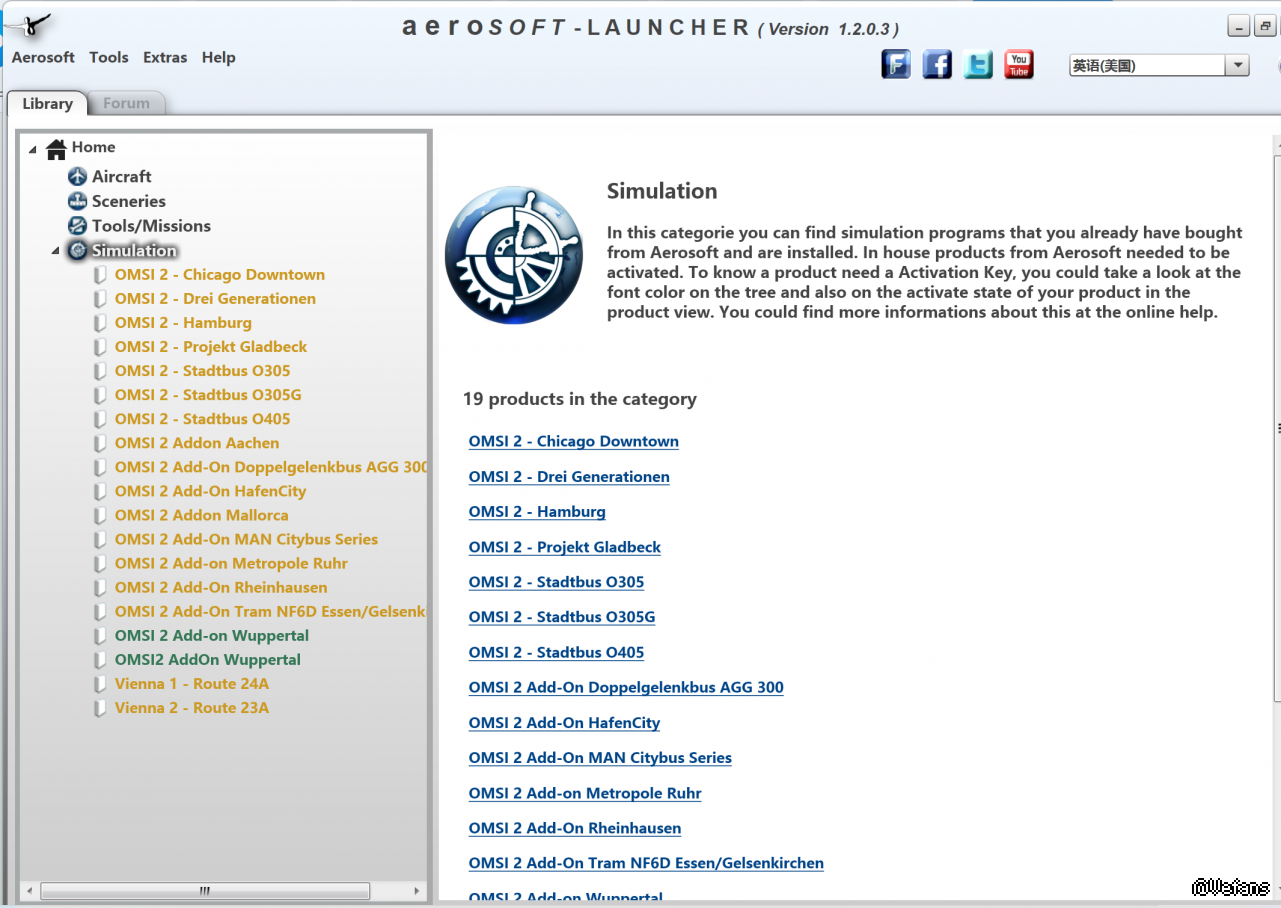Open the Tram NF6D Essen/Gelsenkirchen link
Image resolution: width=1281 pixels, height=908 pixels.
pyautogui.click(x=646, y=864)
